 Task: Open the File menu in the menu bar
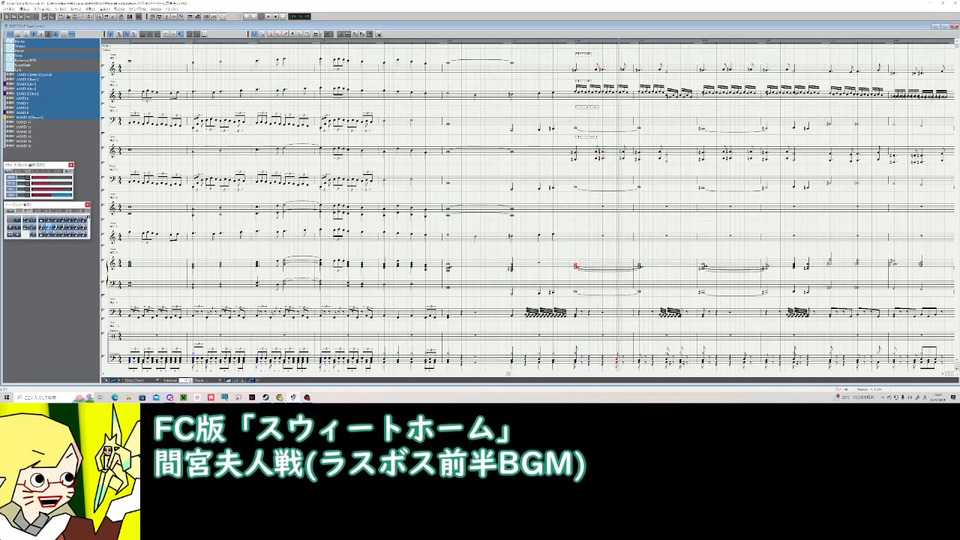pyautogui.click(x=9, y=9)
